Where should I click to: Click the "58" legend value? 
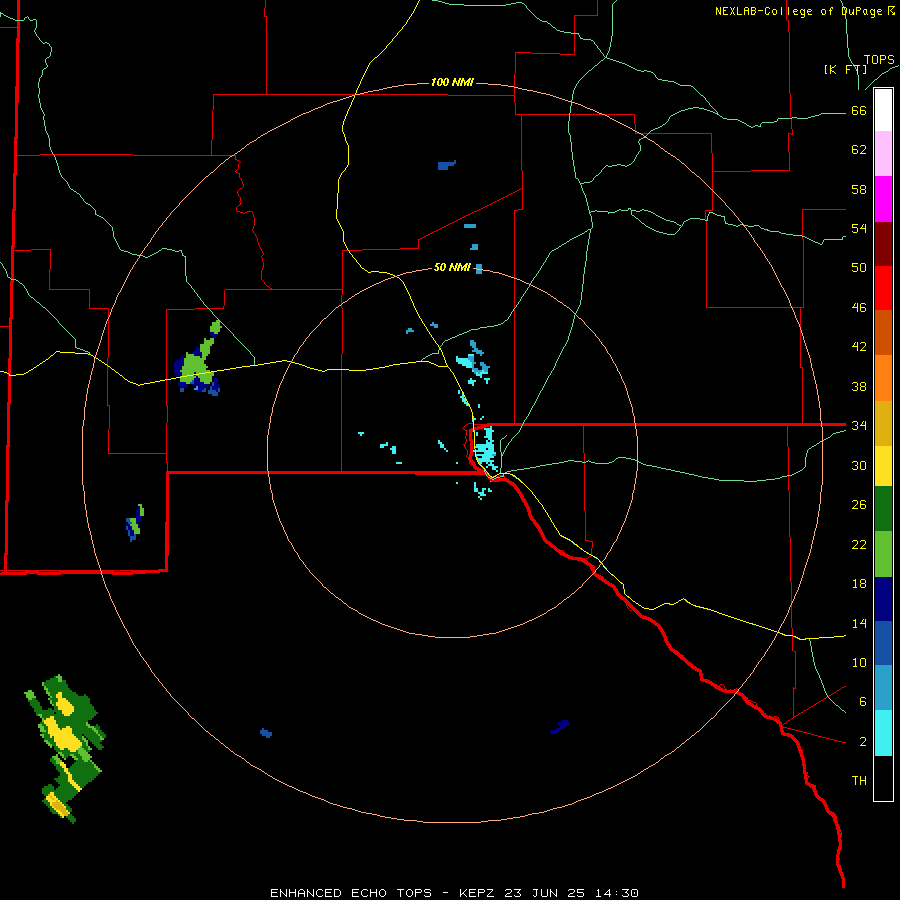pos(859,189)
